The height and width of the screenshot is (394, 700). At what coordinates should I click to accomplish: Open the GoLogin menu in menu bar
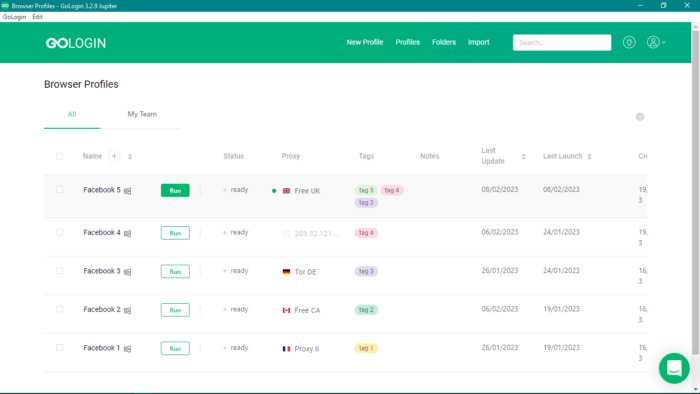14,17
